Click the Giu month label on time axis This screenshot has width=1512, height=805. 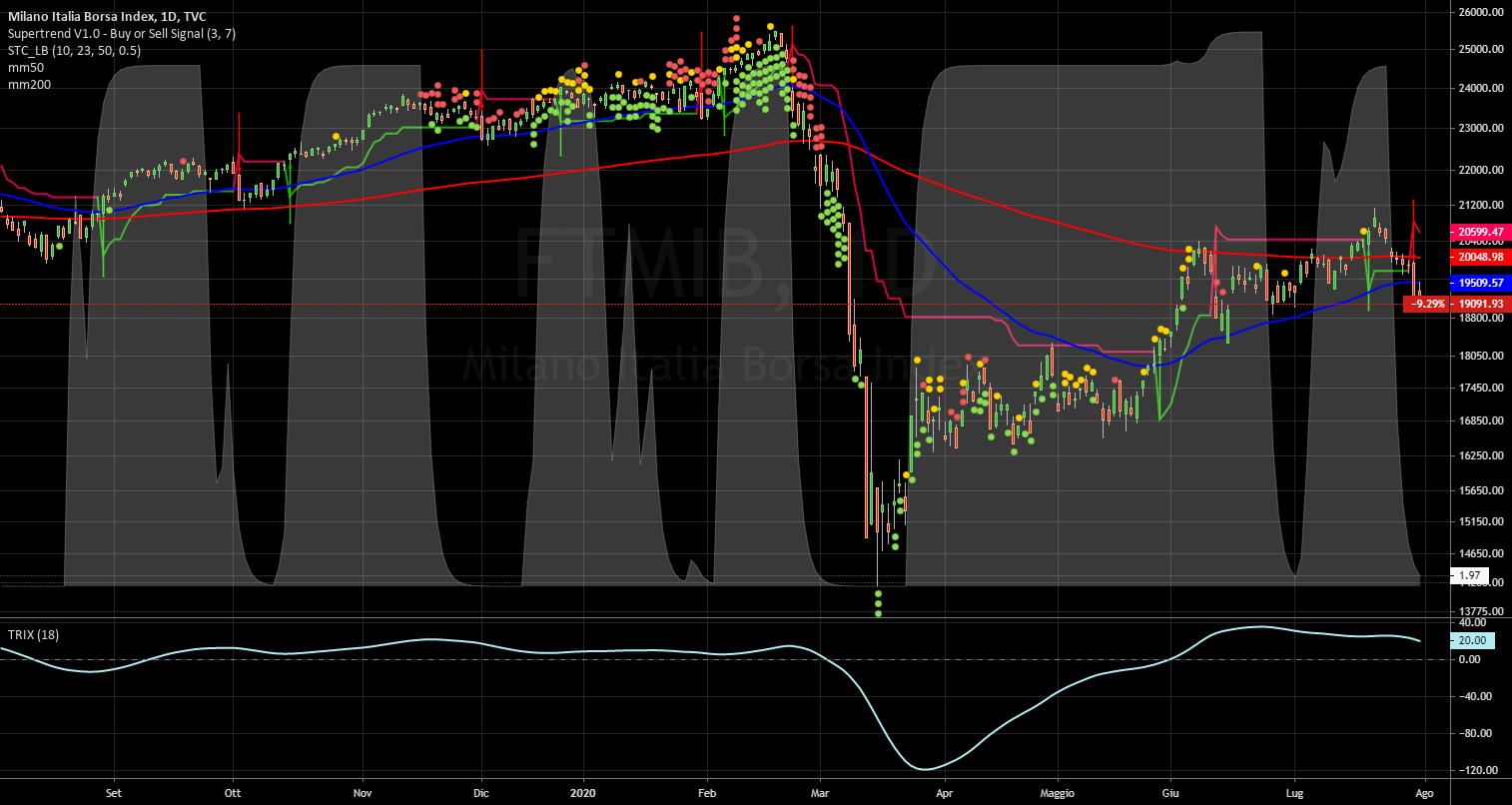[x=1170, y=792]
